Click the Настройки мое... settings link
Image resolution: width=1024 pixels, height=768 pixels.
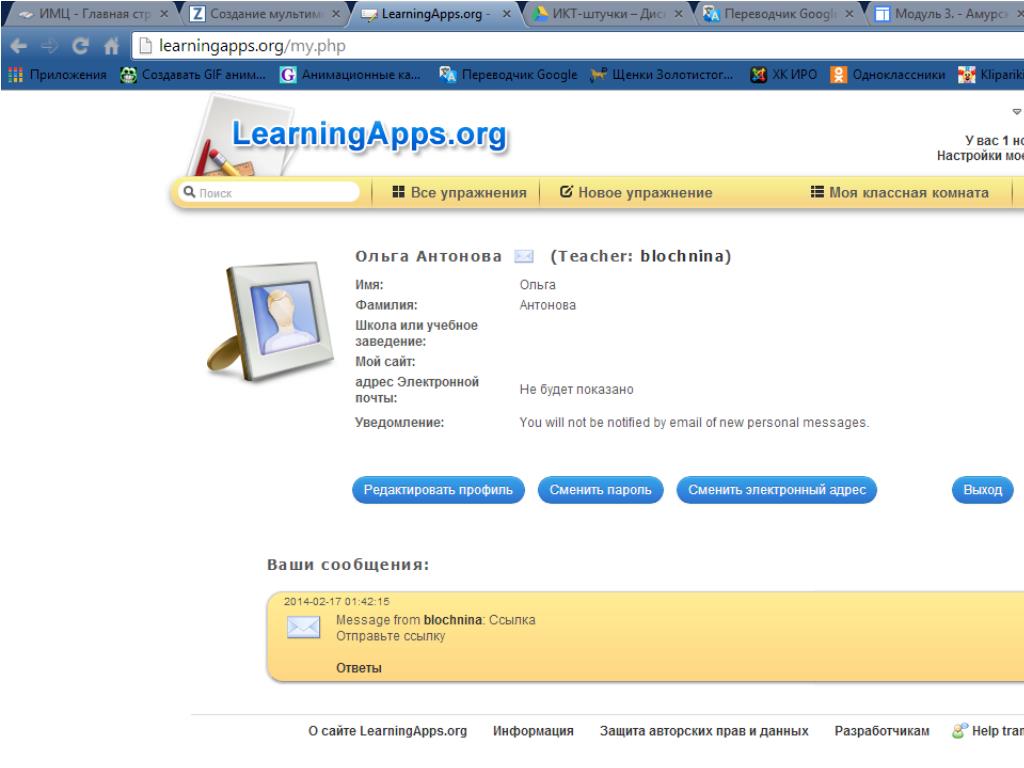coord(980,156)
